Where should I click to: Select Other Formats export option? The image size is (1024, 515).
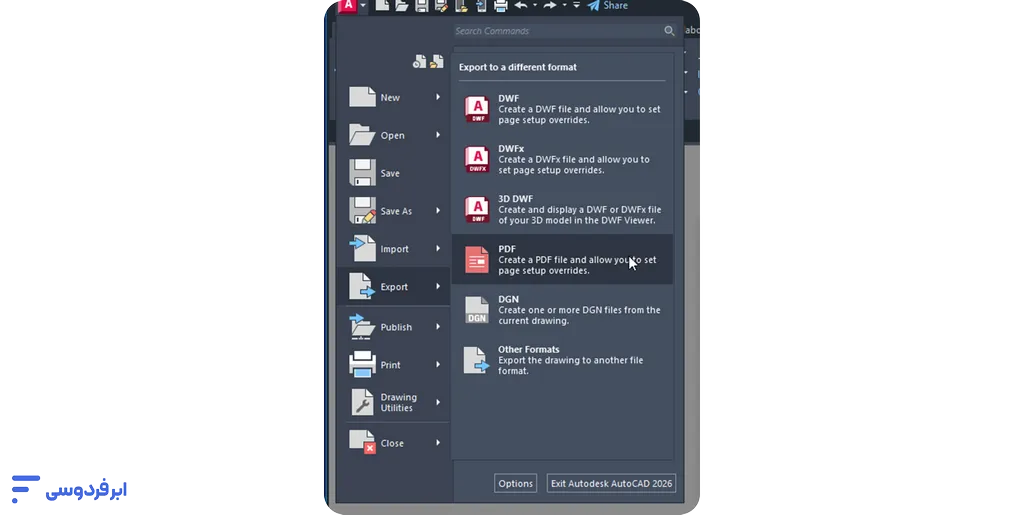click(562, 360)
